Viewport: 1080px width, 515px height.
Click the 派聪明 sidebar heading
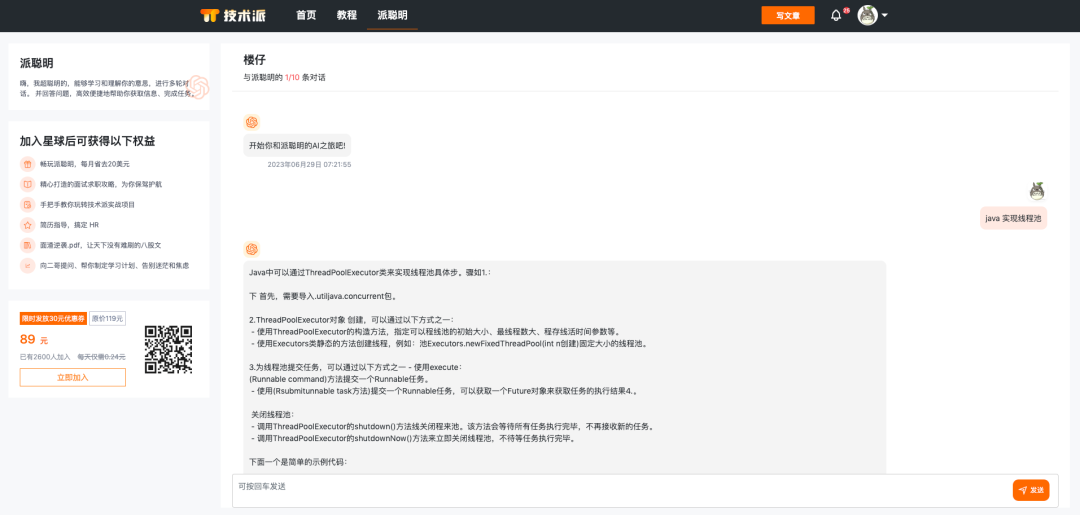37,63
